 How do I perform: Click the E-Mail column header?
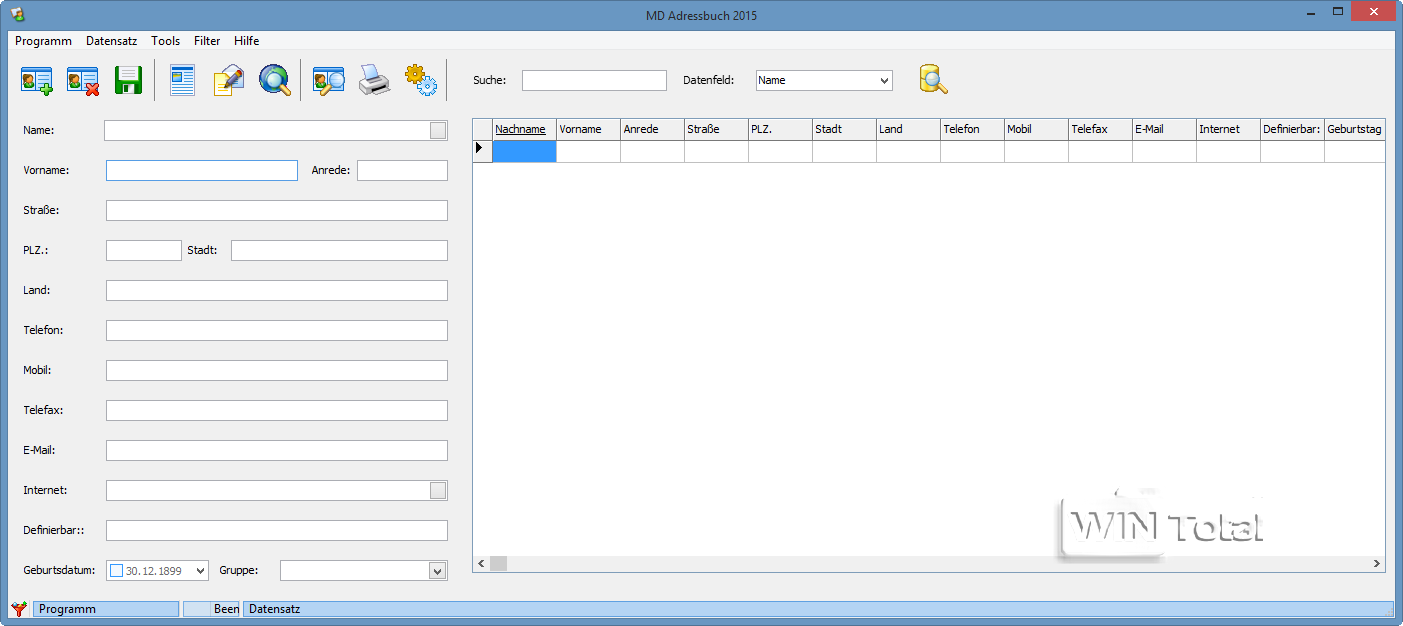[1165, 129]
